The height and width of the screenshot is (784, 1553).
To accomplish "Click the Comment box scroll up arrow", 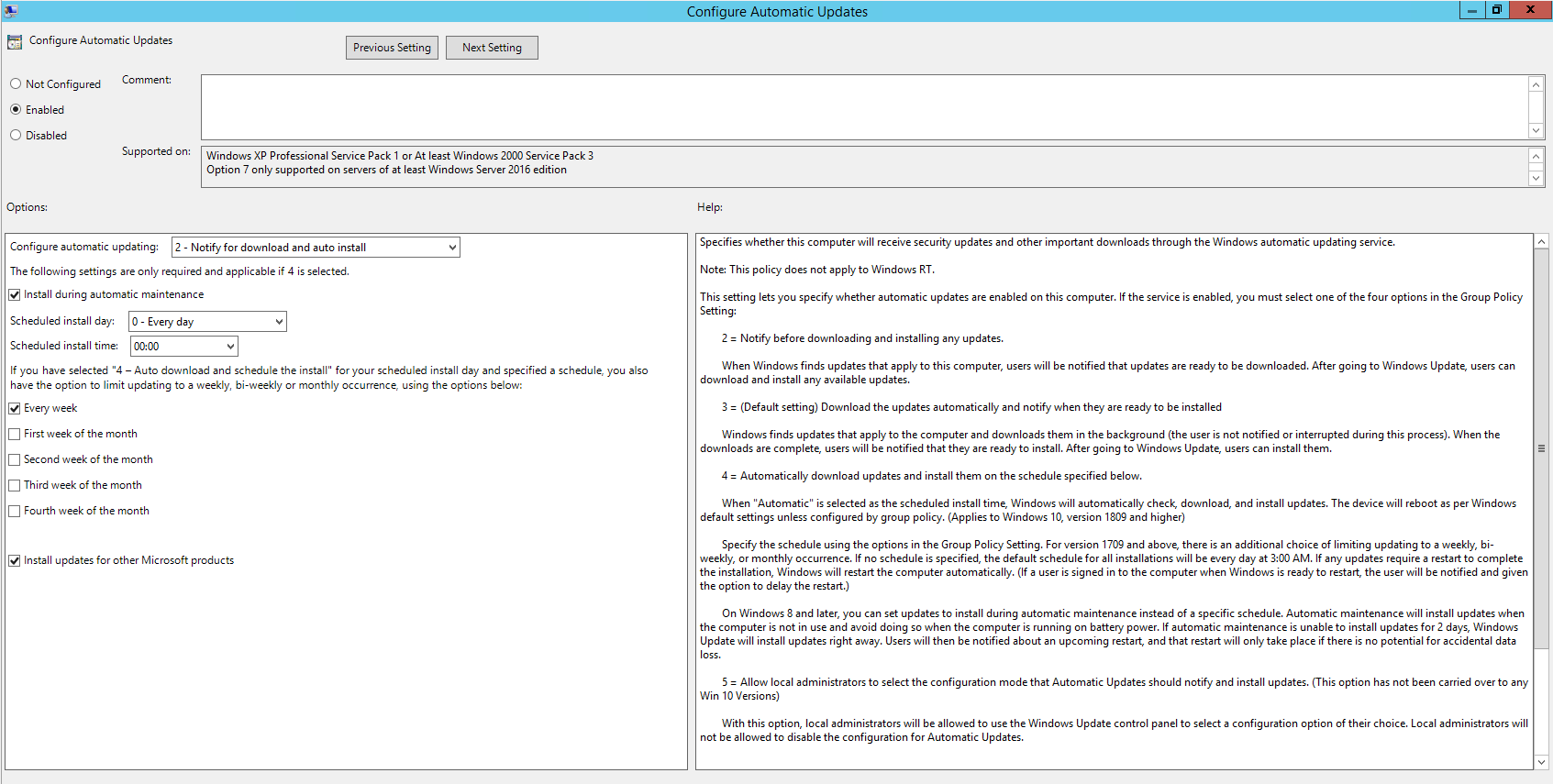I will click(x=1536, y=83).
